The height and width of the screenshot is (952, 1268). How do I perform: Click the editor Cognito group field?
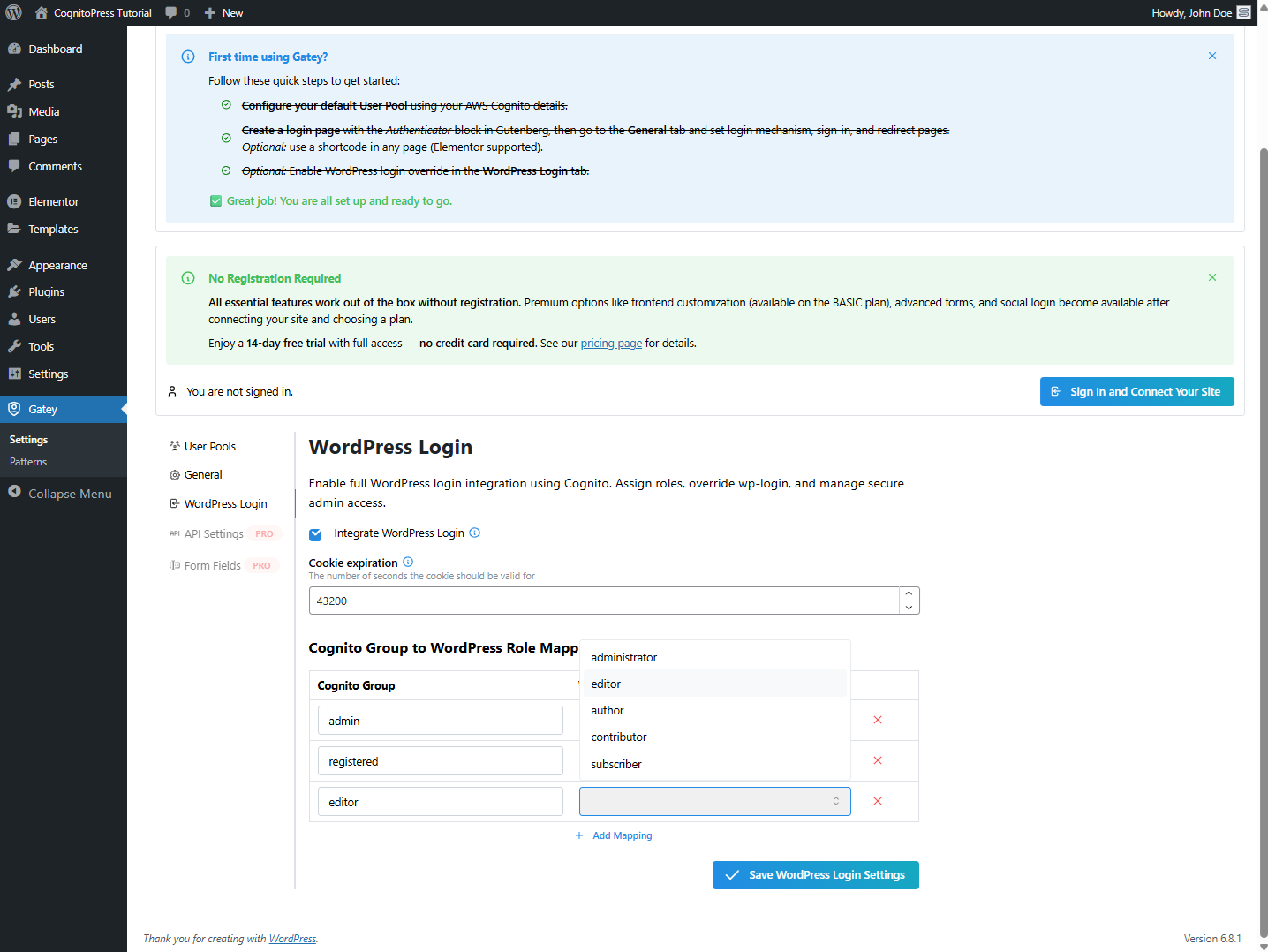coord(441,802)
